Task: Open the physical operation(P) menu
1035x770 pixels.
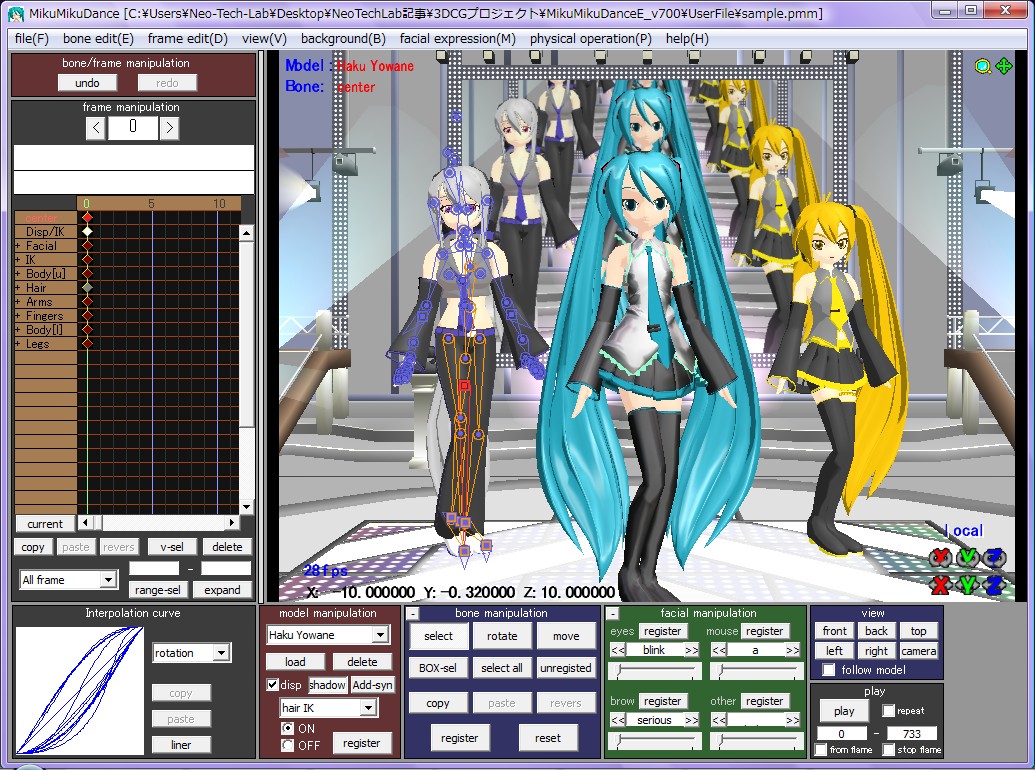Action: pyautogui.click(x=591, y=39)
